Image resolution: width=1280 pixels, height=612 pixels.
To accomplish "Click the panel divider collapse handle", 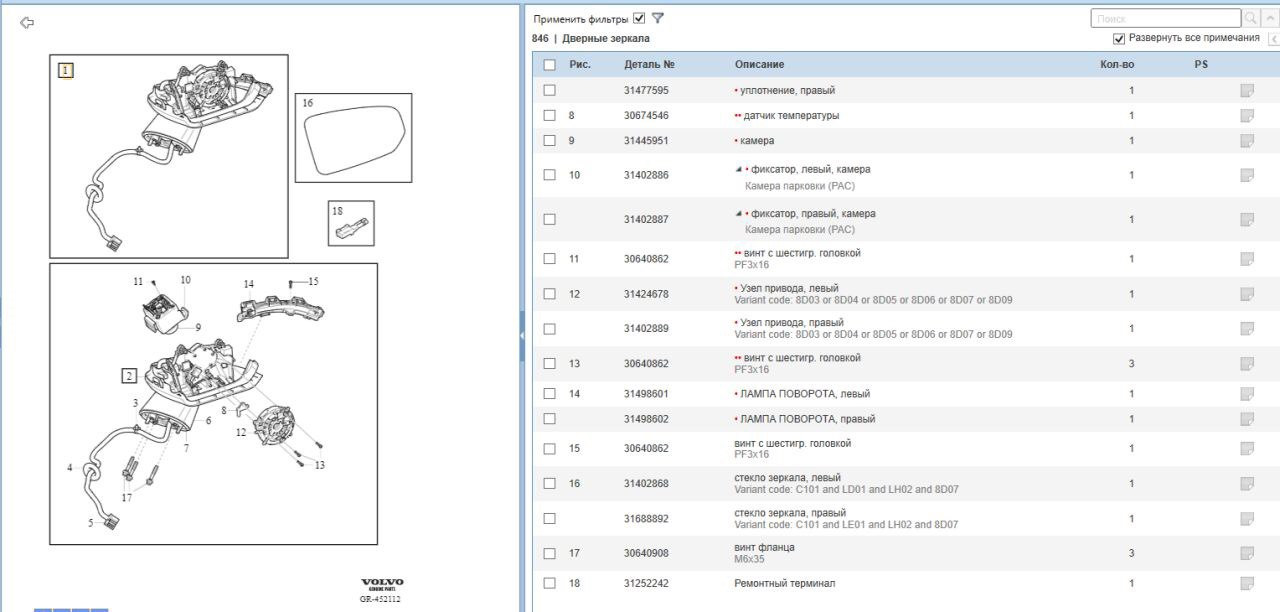I will [522, 337].
